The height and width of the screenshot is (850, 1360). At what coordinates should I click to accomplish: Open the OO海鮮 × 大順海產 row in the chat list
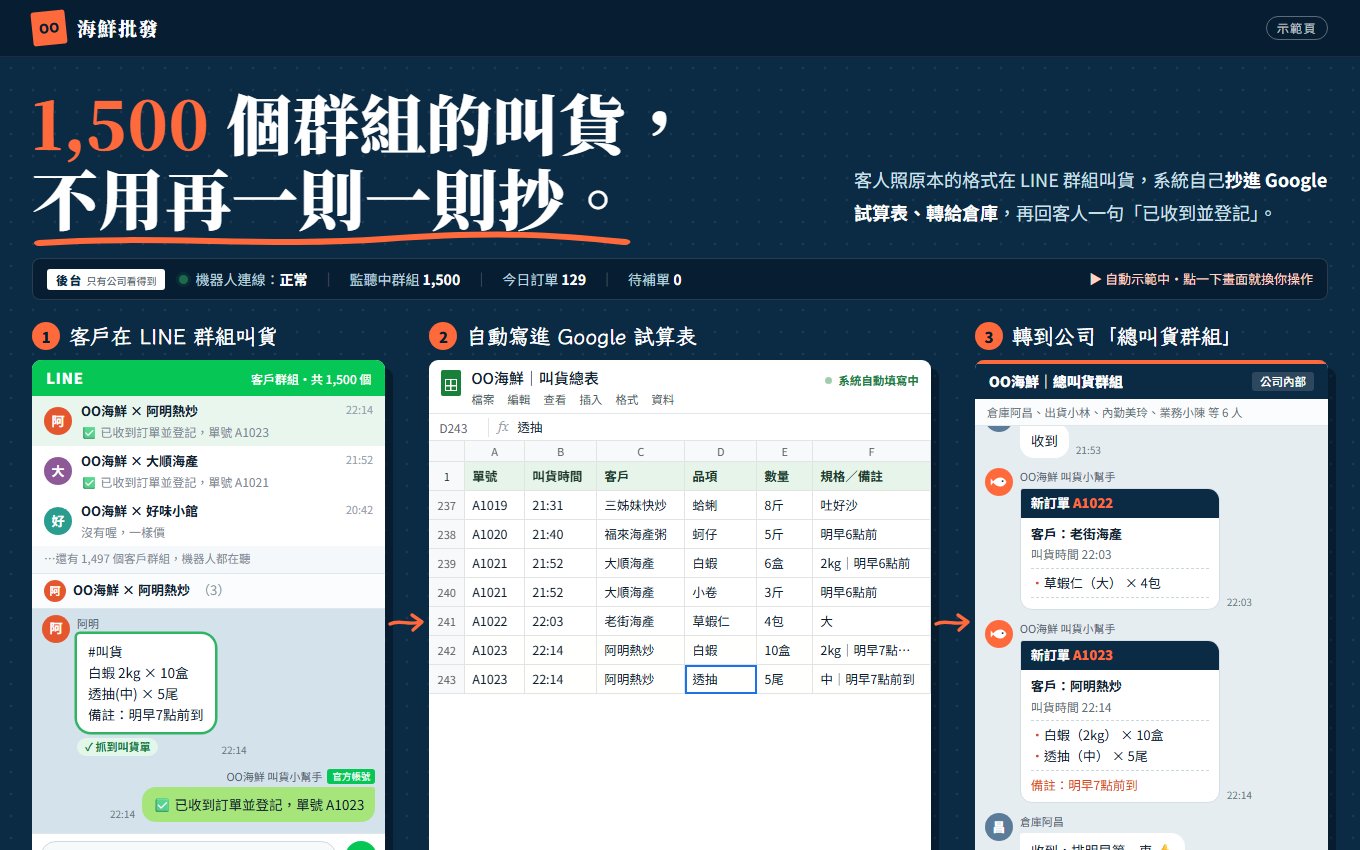(x=208, y=471)
